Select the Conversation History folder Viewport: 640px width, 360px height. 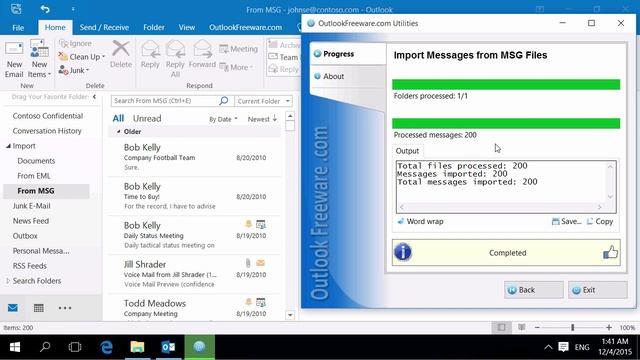pos(47,131)
